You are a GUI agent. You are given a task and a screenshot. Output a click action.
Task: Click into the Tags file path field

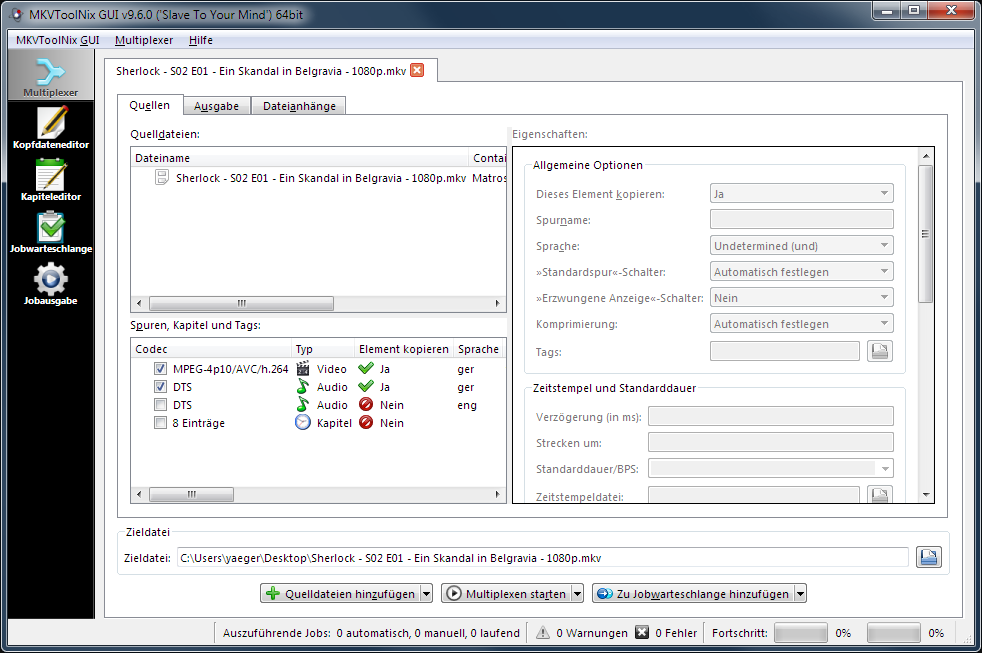point(785,351)
